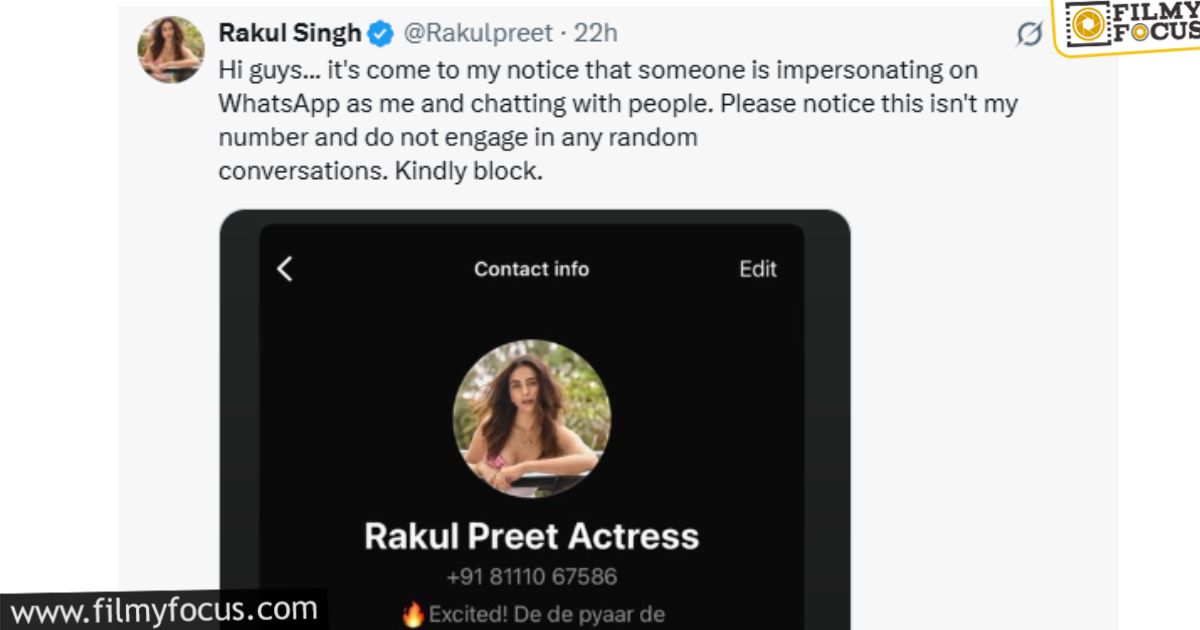The image size is (1200, 630).
Task: Open Rakul Singh's tweet avatar
Action: (172, 50)
